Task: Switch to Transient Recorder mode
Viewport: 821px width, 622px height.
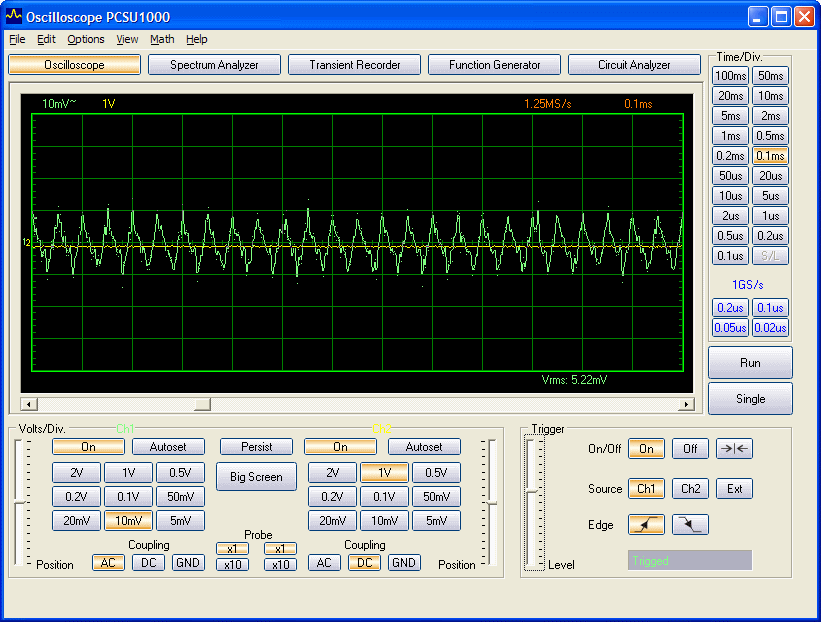Action: 354,65
